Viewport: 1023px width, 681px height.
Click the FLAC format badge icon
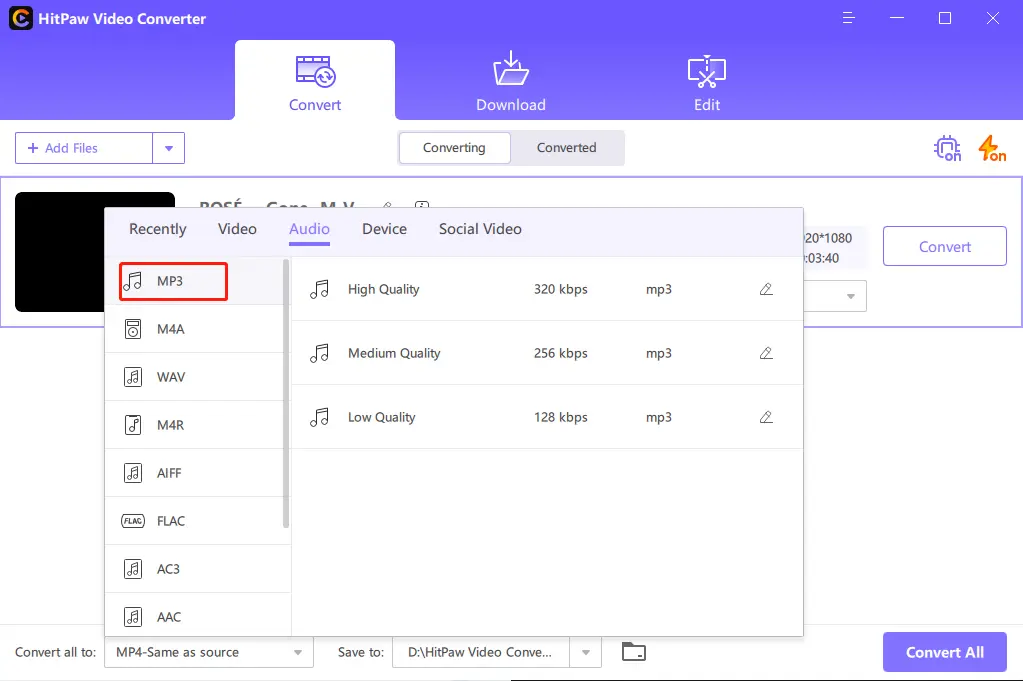[133, 521]
